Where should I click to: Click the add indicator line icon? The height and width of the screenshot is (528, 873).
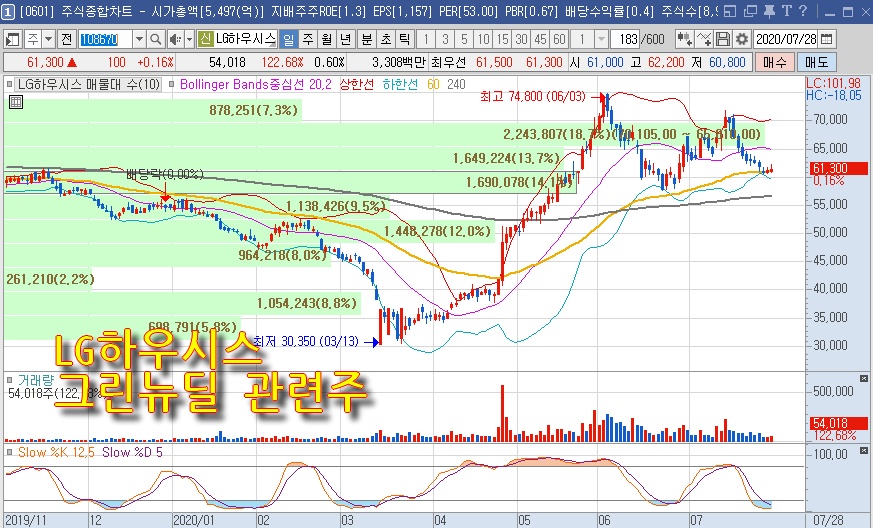(x=704, y=40)
